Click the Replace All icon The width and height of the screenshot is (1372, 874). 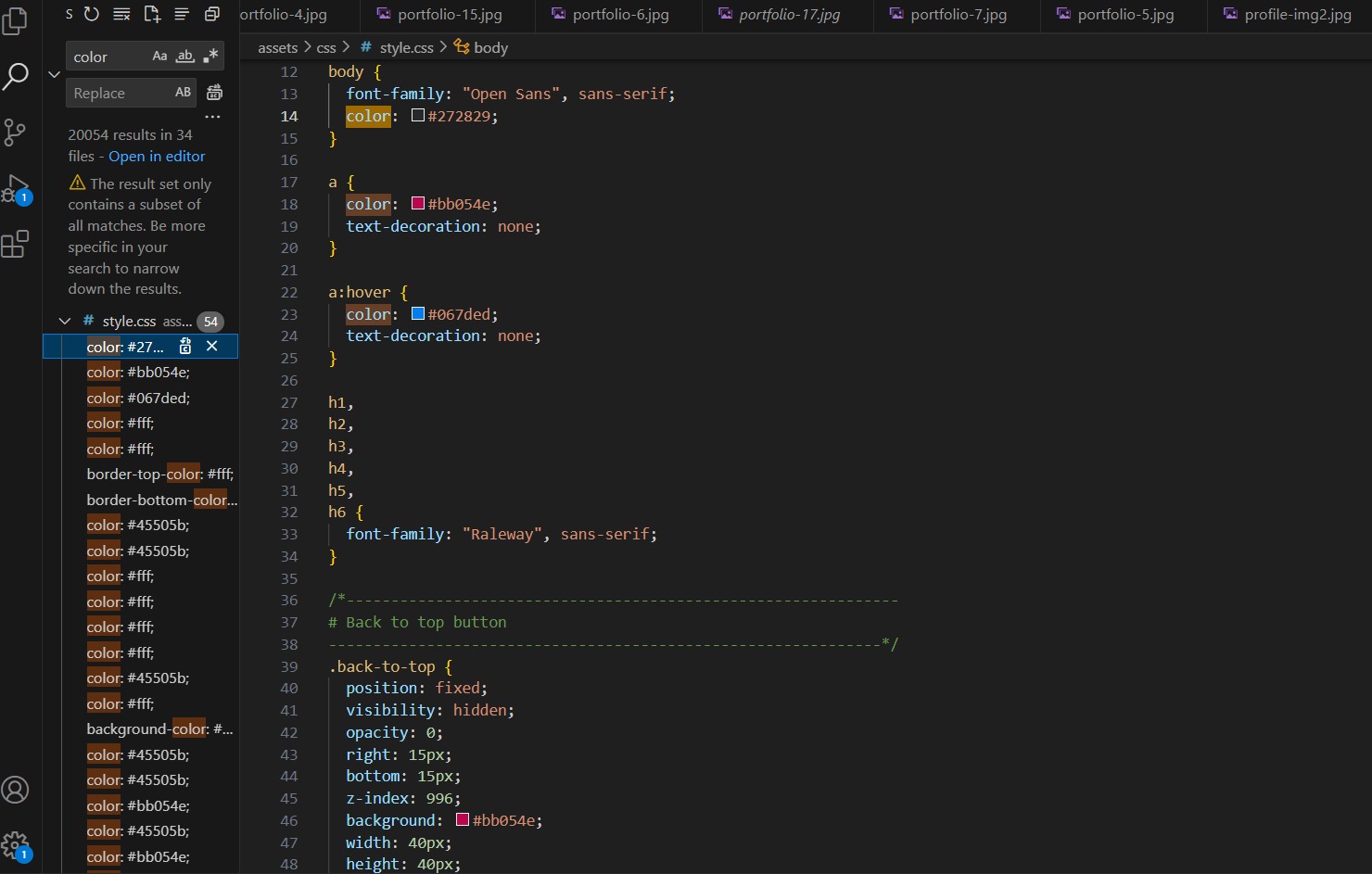point(214,93)
